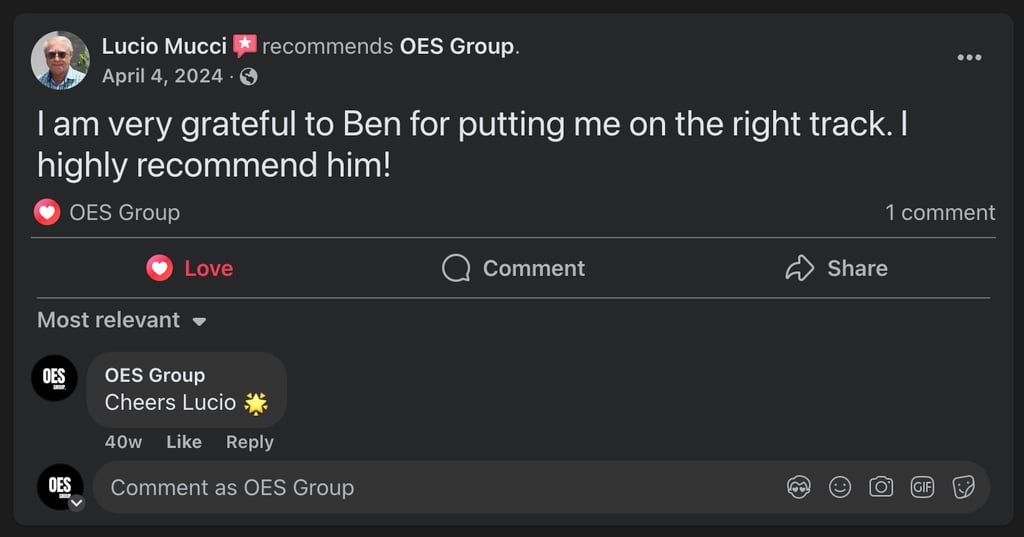Reply to the Cheers Lucio comment
This screenshot has width=1024, height=537.
[249, 442]
